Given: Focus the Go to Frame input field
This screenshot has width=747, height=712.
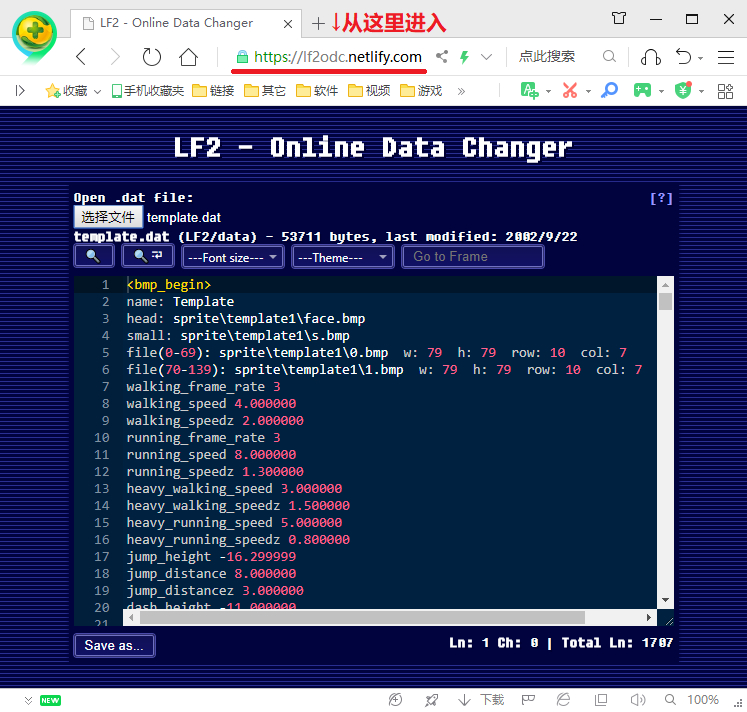Looking at the screenshot, I should [x=473, y=257].
